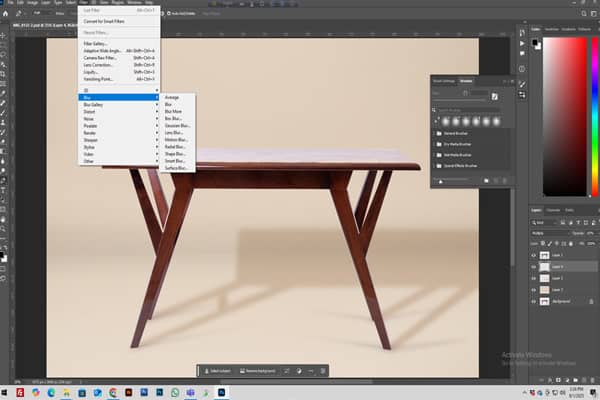Open the layer Kind filter dropdown
600x400 pixels.
(x=545, y=222)
